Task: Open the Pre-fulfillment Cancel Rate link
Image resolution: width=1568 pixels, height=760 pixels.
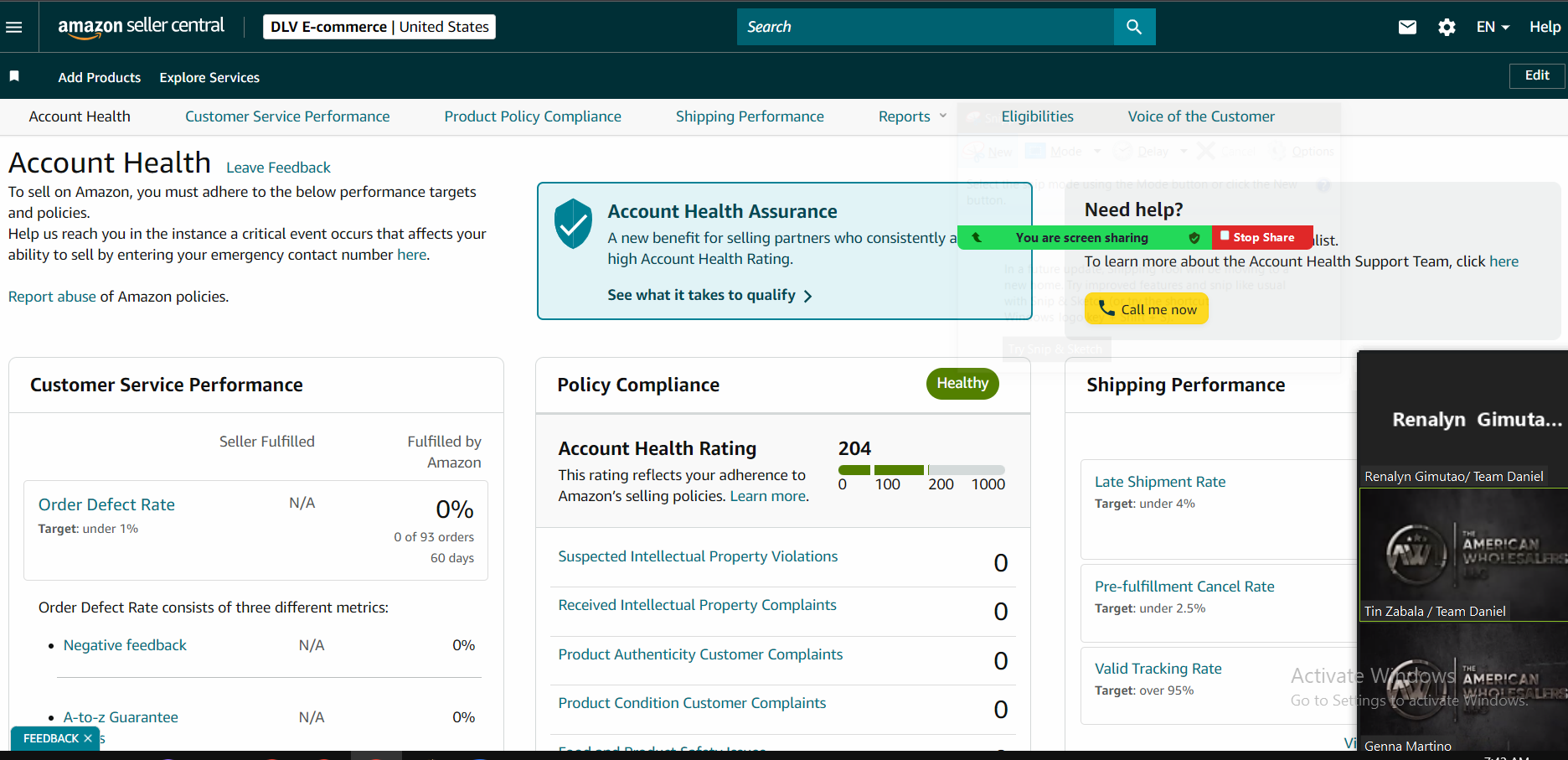Action: pos(1184,587)
